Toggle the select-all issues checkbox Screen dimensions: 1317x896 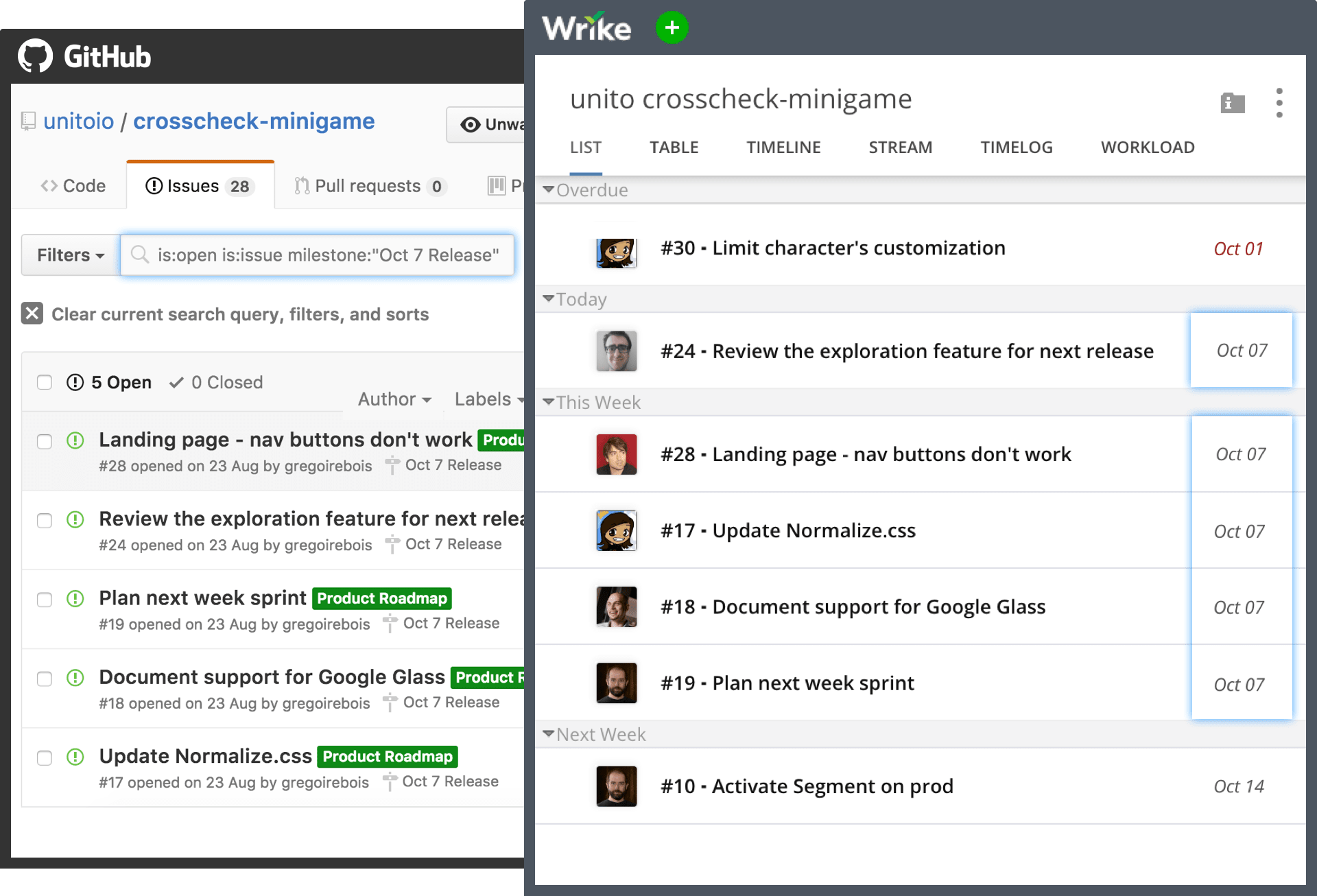(45, 382)
